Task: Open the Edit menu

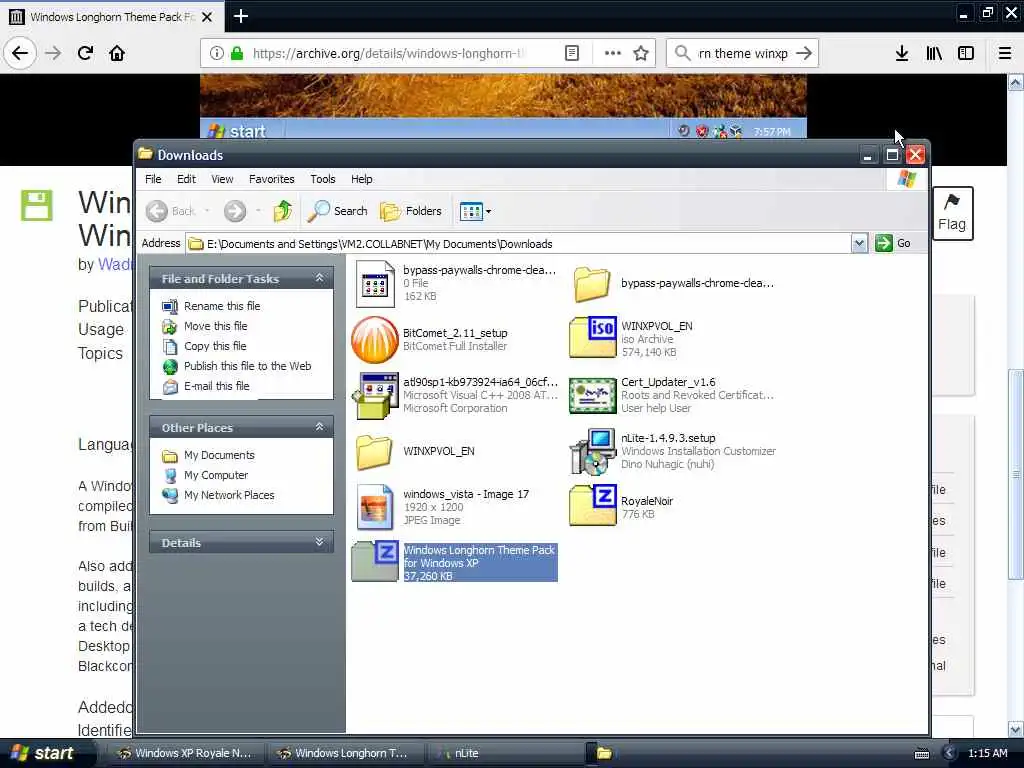Action: pyautogui.click(x=186, y=179)
